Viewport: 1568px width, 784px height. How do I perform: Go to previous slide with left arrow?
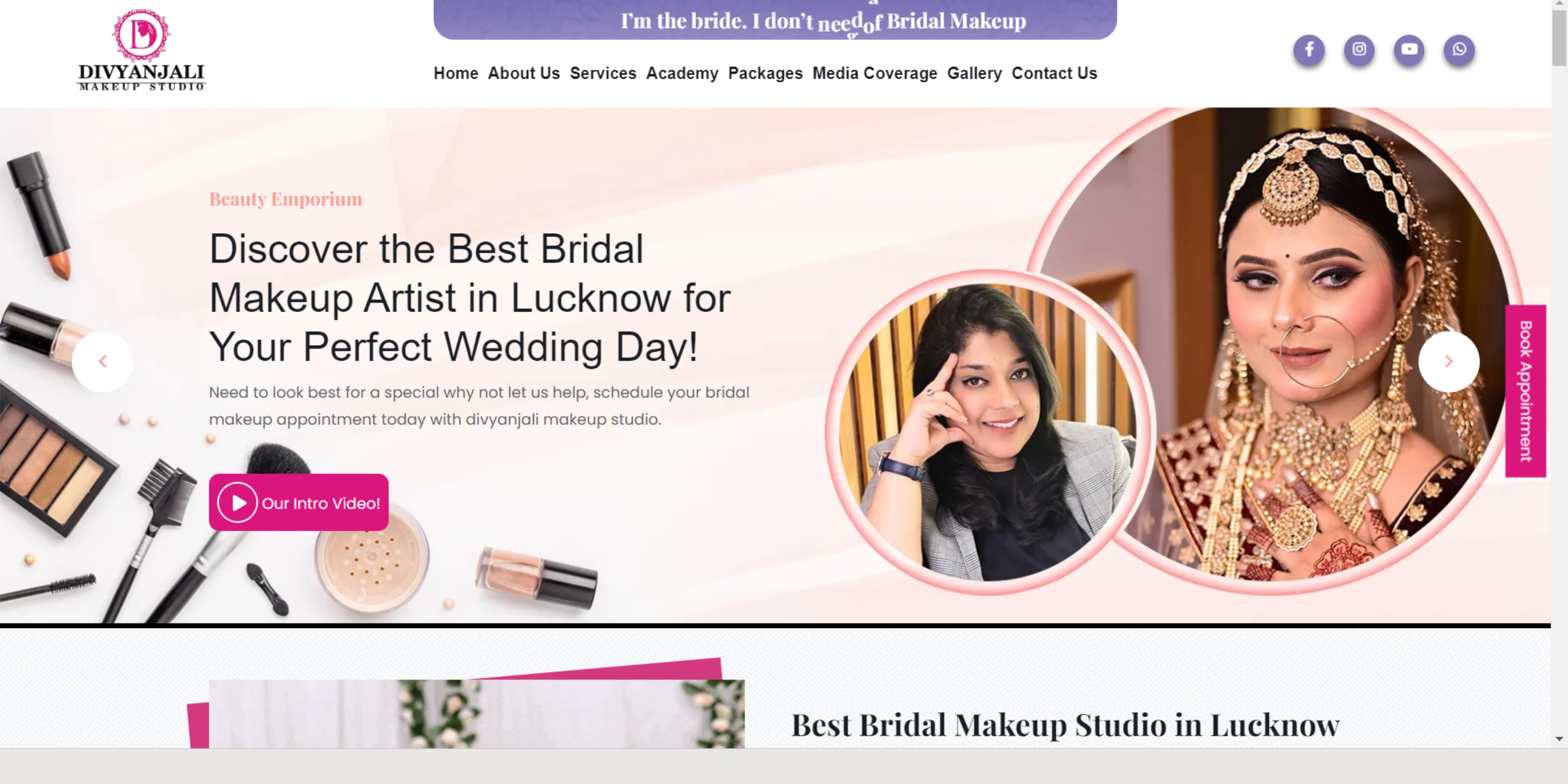[102, 362]
